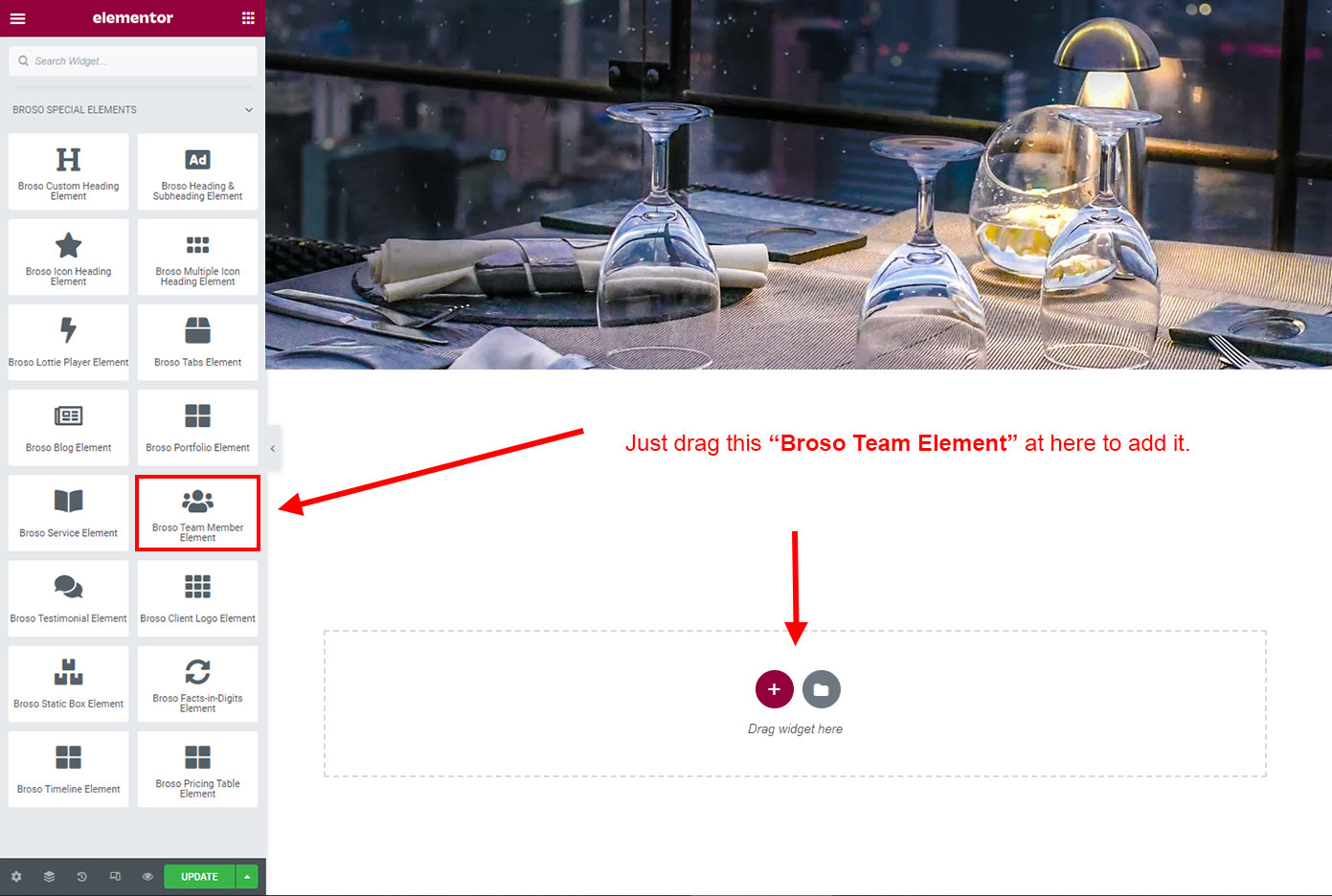Click the green Update button

tap(199, 877)
